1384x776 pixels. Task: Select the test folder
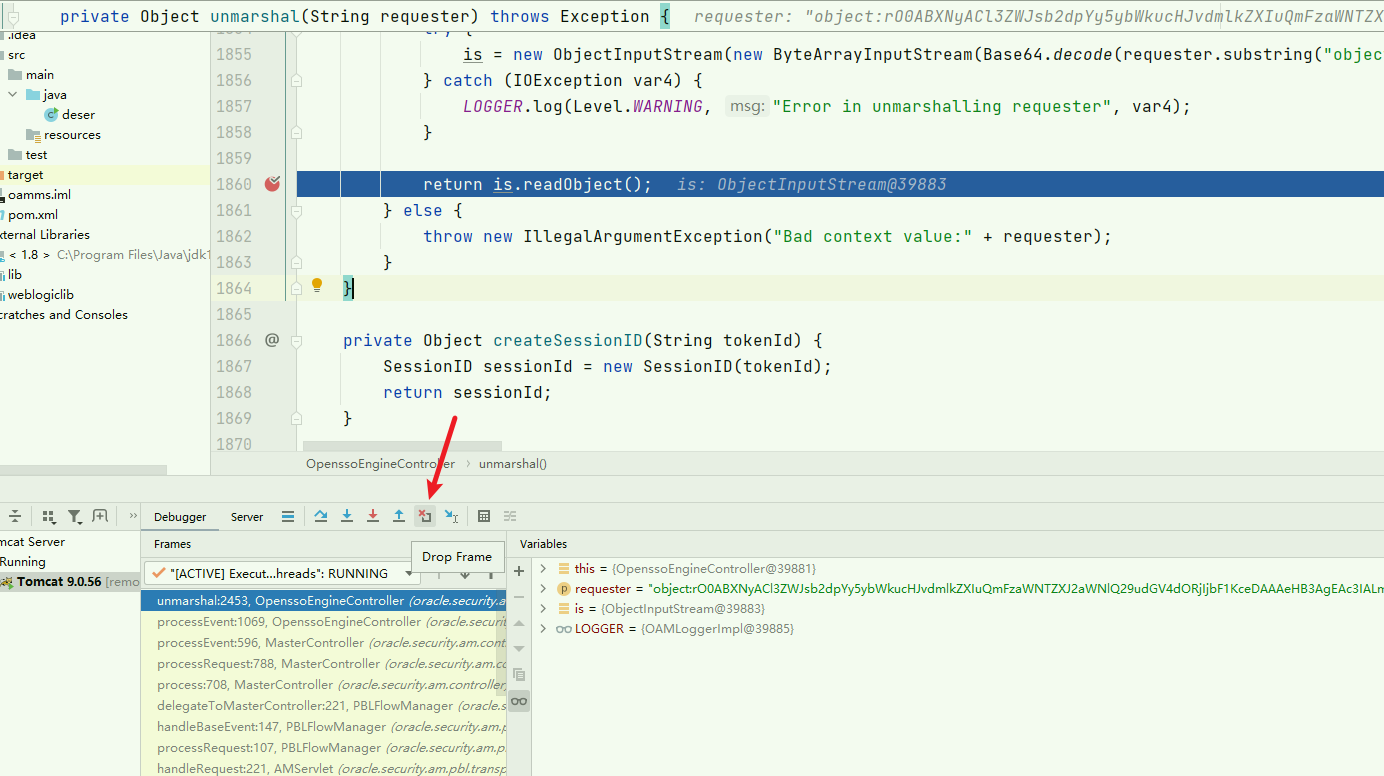click(36, 155)
